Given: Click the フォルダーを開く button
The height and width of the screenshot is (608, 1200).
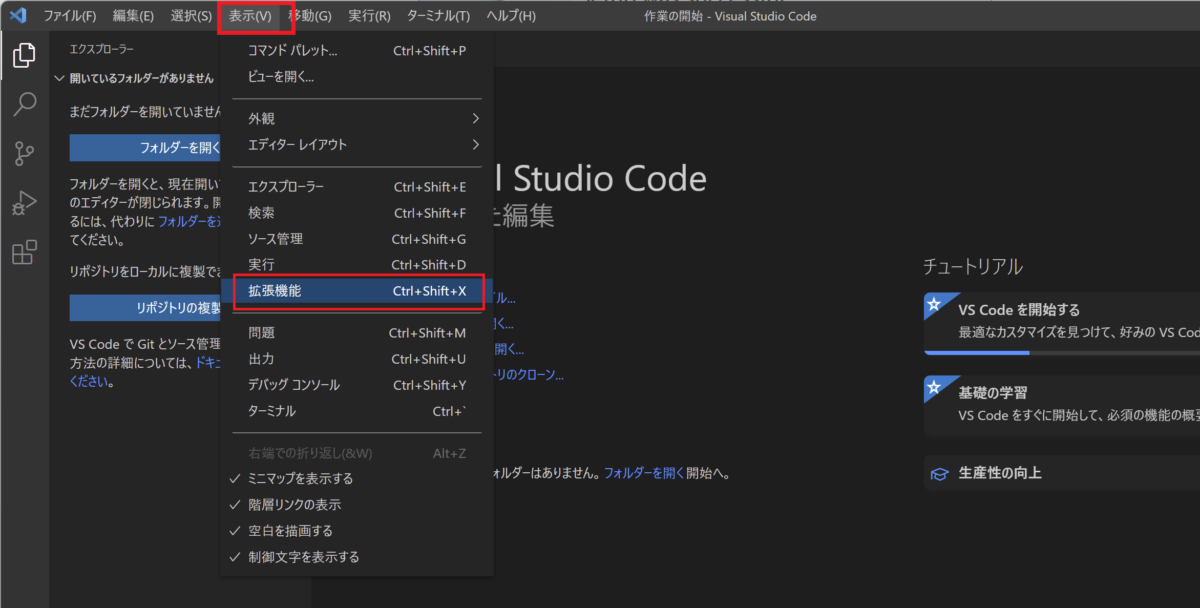Looking at the screenshot, I should [145, 147].
